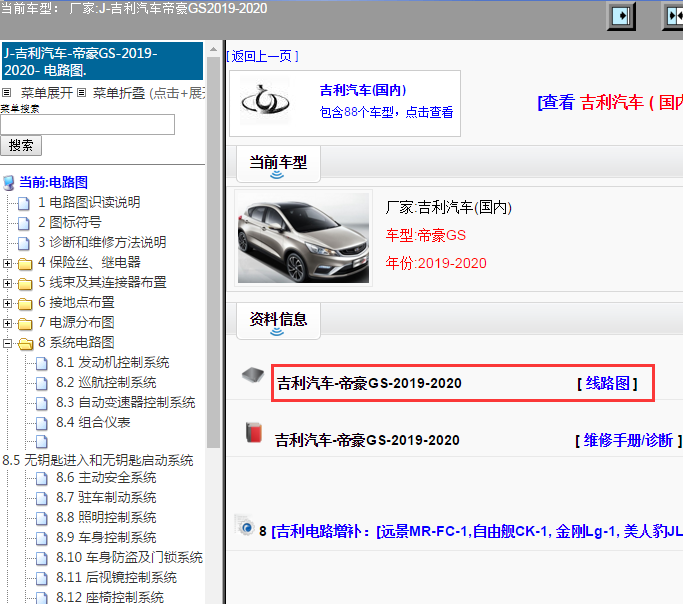Click the gray wiring diagram book icon
Image resolution: width=683 pixels, height=604 pixels.
(x=253, y=375)
